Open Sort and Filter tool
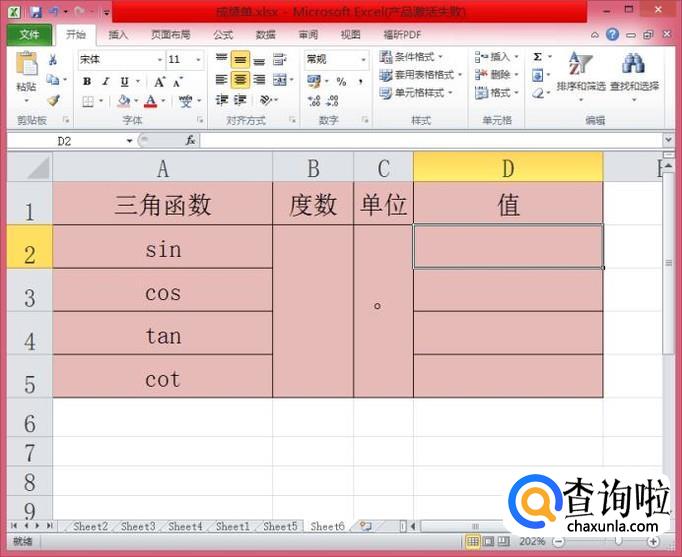This screenshot has width=682, height=557. pyautogui.click(x=581, y=72)
